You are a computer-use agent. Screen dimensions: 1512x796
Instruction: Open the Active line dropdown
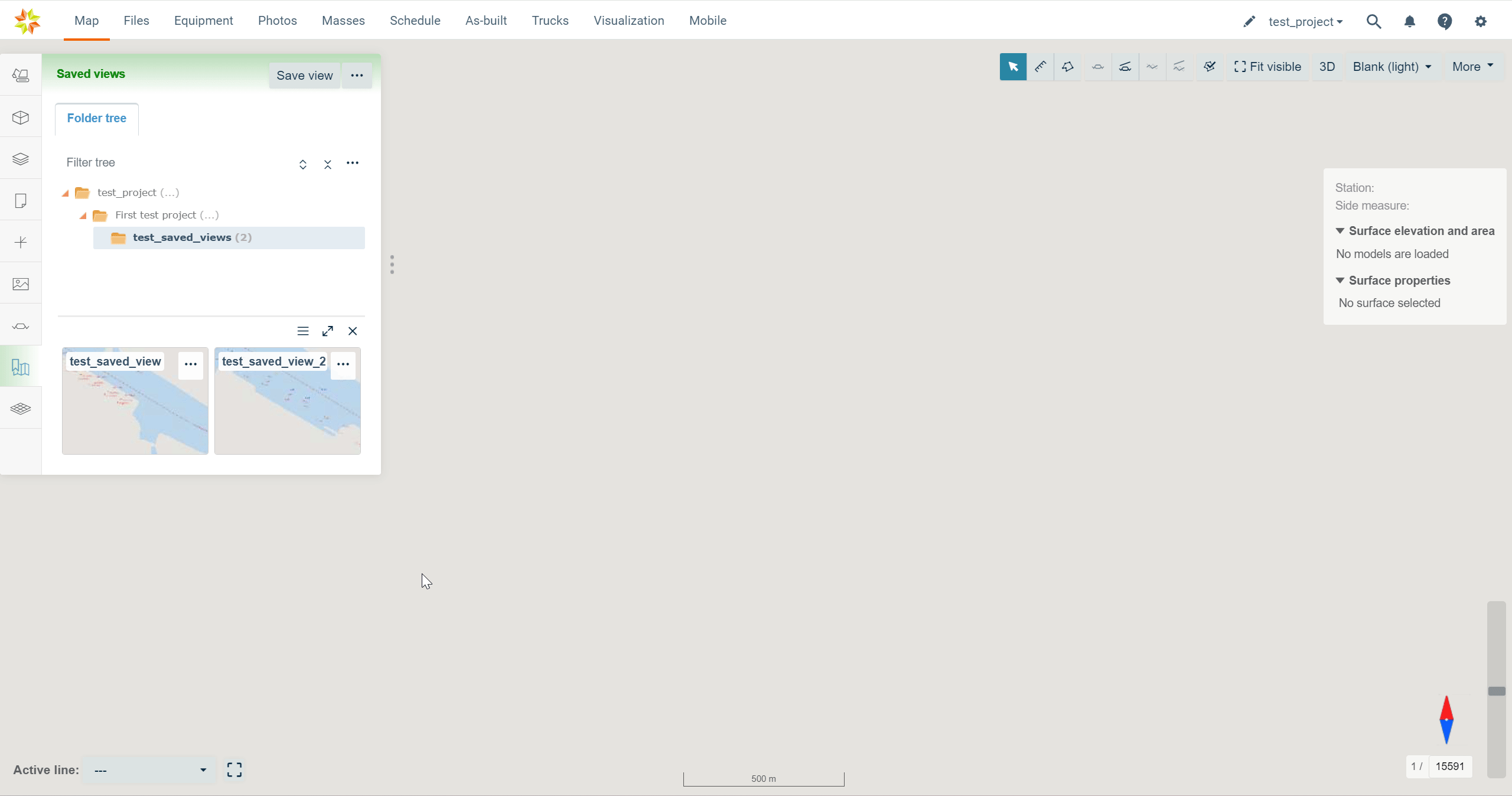coord(148,770)
